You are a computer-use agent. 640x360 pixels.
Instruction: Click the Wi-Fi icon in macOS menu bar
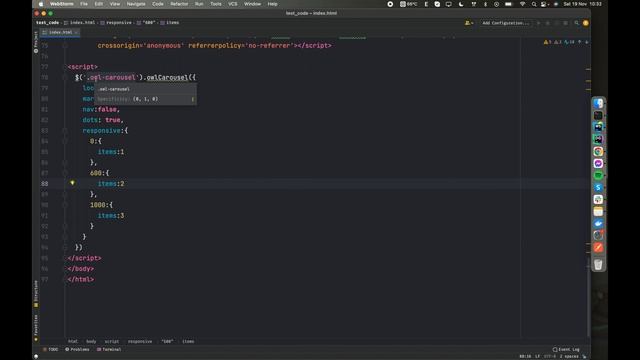[522, 4]
